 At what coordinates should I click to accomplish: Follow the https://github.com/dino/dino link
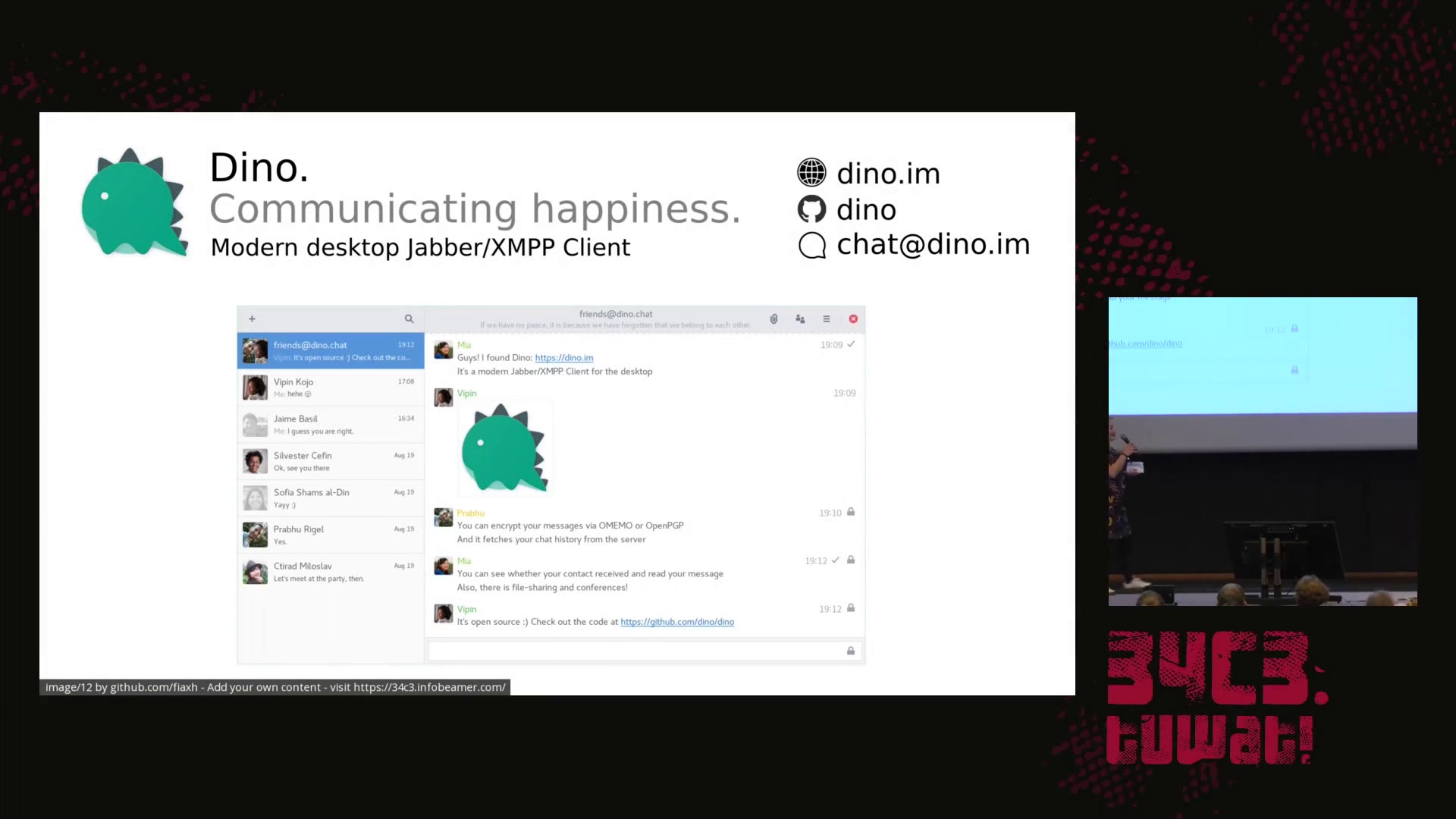tap(677, 622)
